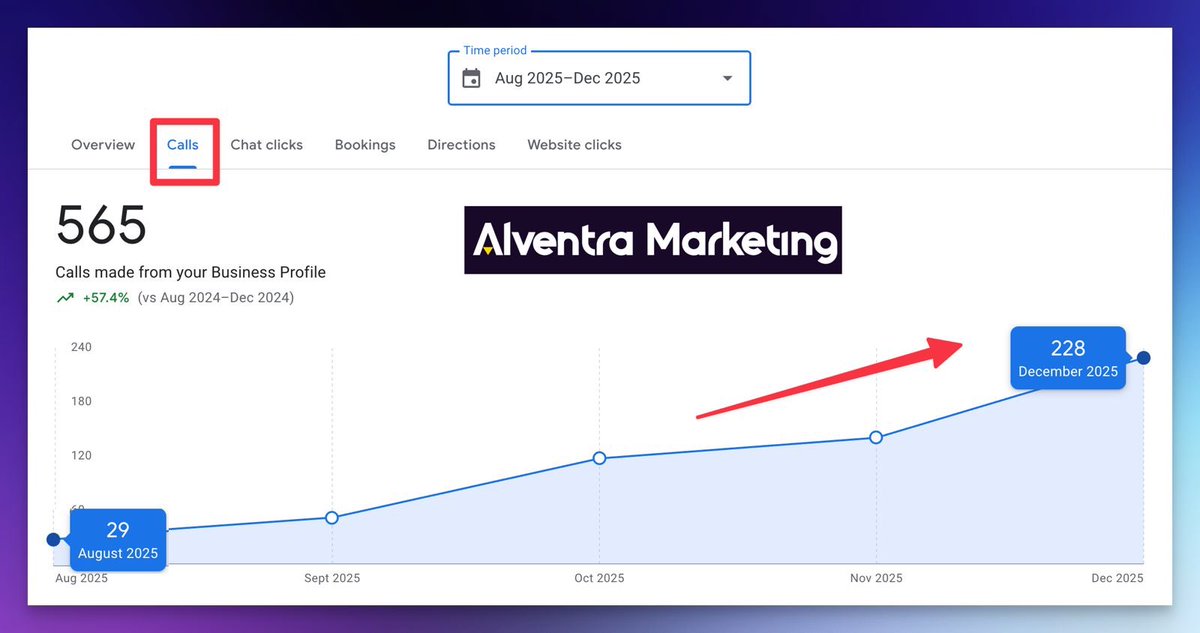Select the Sept 2025 chart point
The height and width of the screenshot is (633, 1200).
click(x=332, y=517)
